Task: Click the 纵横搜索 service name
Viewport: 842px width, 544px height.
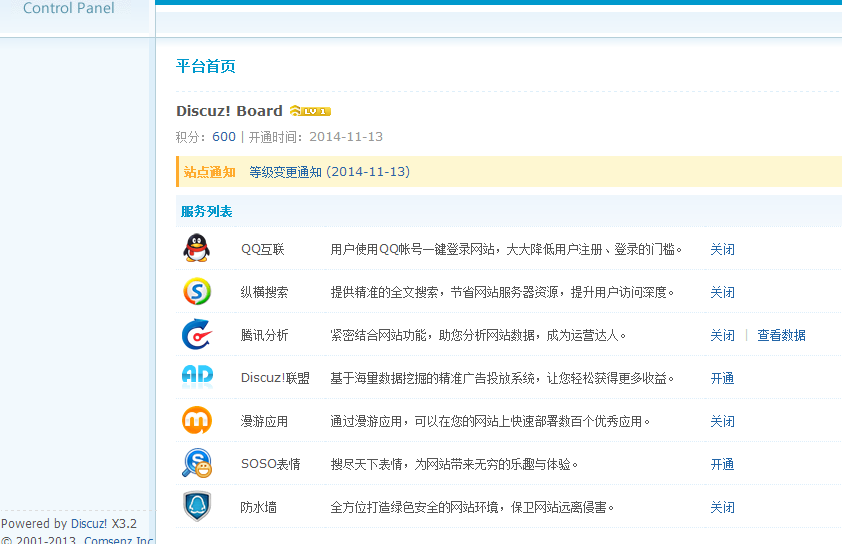Action: tap(264, 292)
